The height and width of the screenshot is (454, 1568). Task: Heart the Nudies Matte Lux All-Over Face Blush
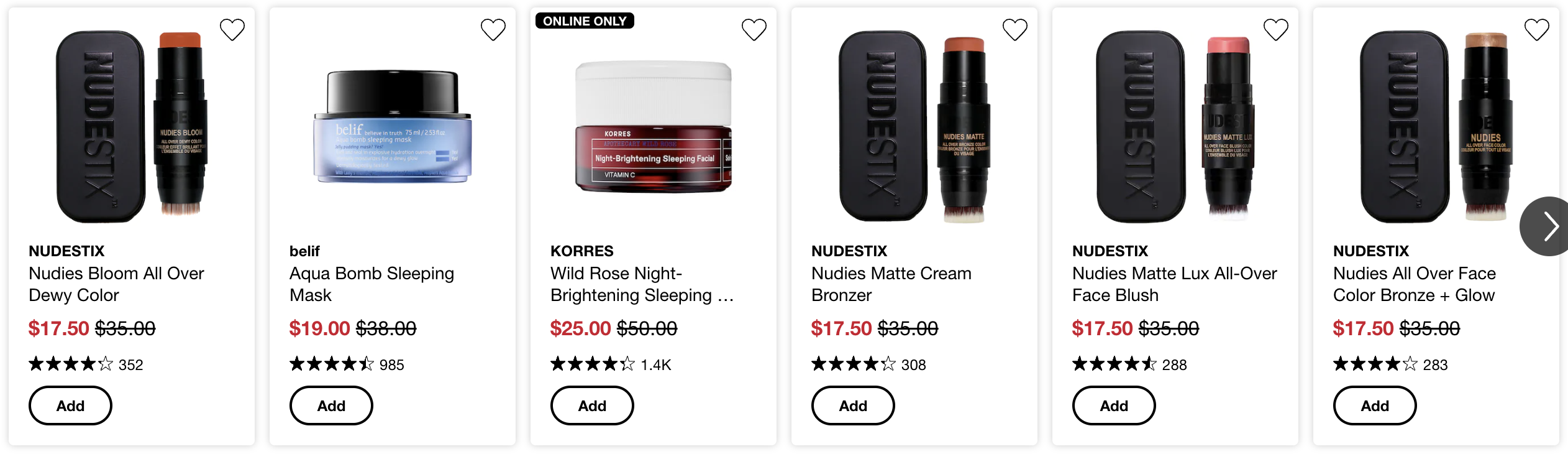click(x=1276, y=30)
